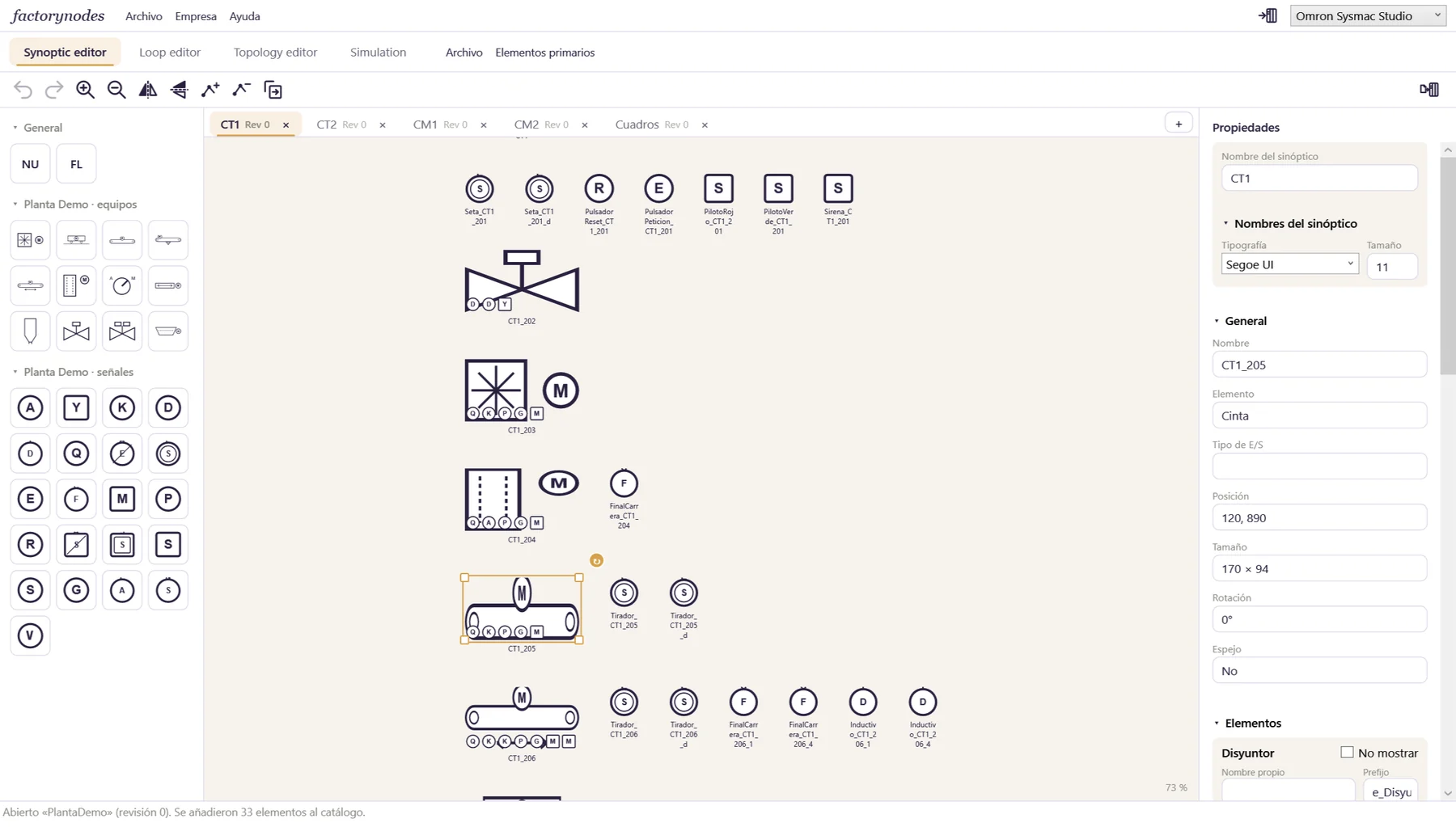Click the duplicate copy toolbar icon
Screen dimensions: 1456x827
point(273,90)
